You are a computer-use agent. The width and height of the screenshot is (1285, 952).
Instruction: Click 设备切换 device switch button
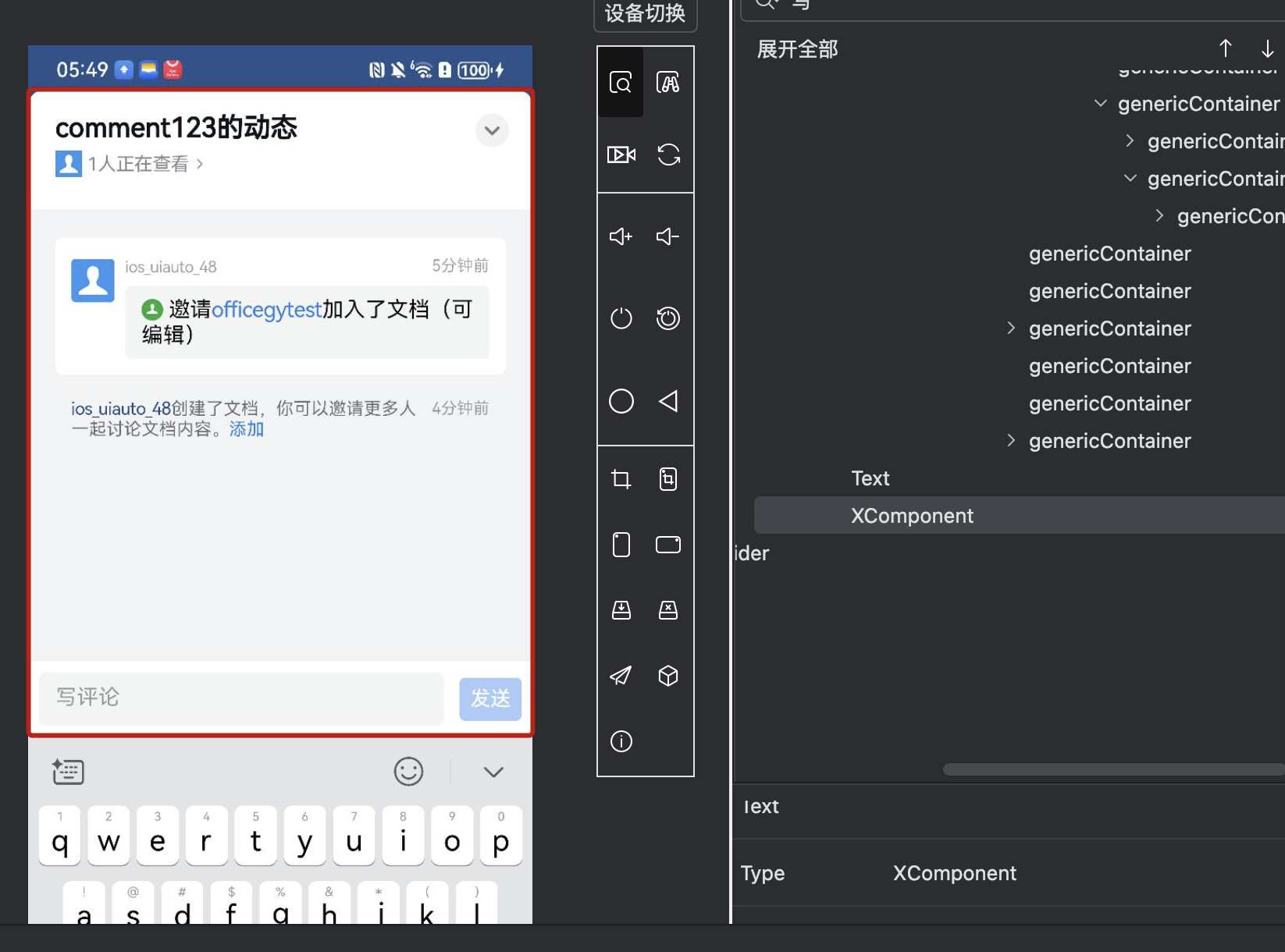tap(645, 13)
